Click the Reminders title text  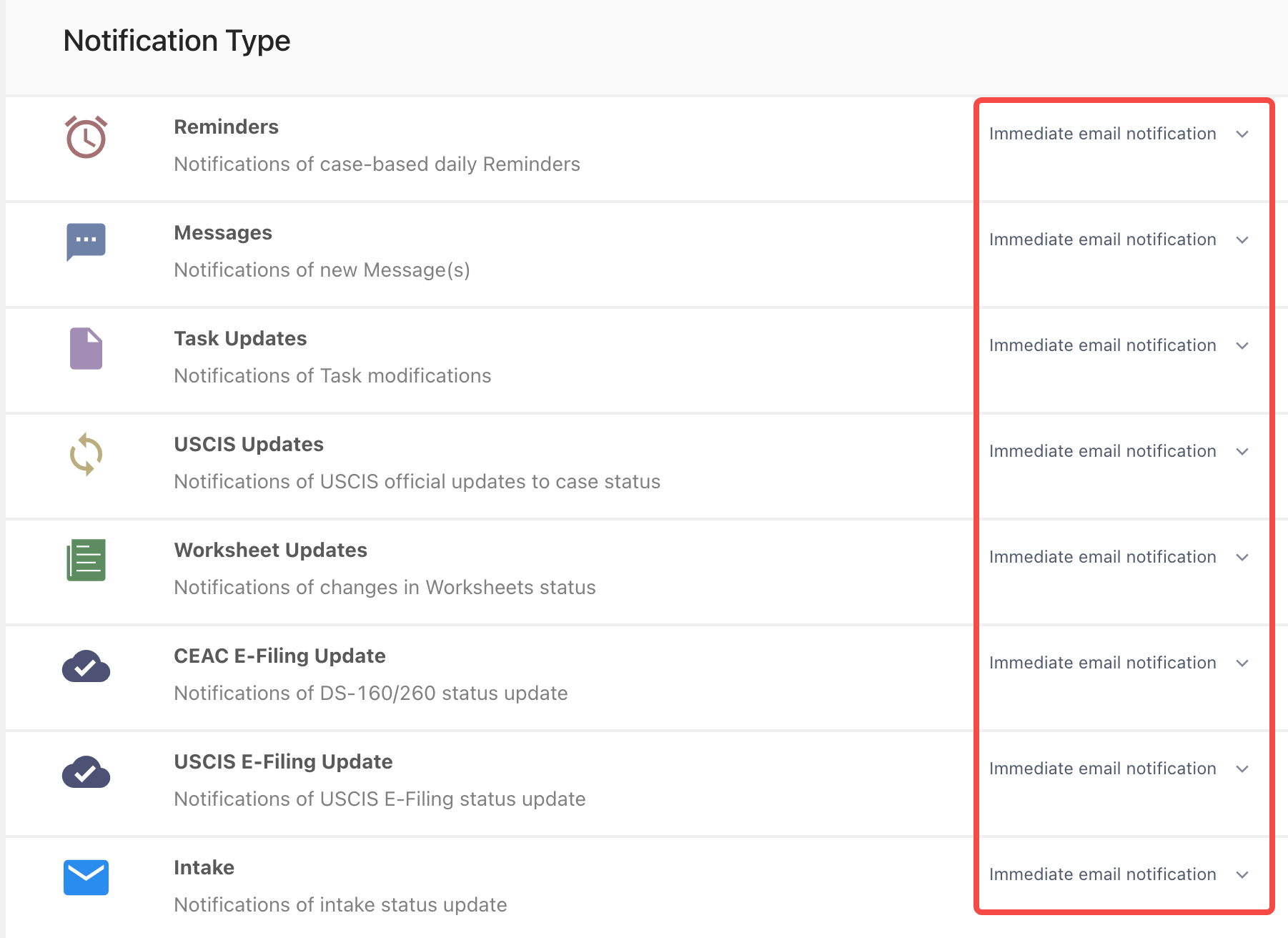226,127
